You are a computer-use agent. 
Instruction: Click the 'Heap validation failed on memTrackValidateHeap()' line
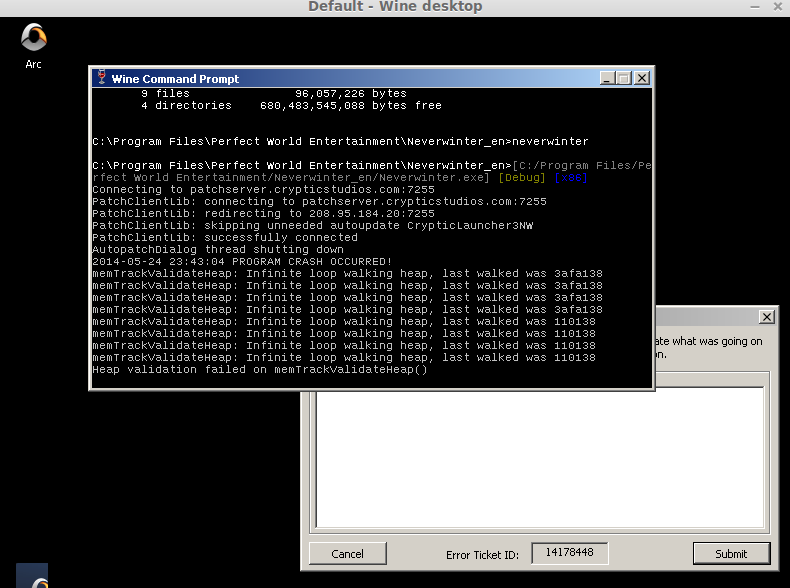pos(259,369)
